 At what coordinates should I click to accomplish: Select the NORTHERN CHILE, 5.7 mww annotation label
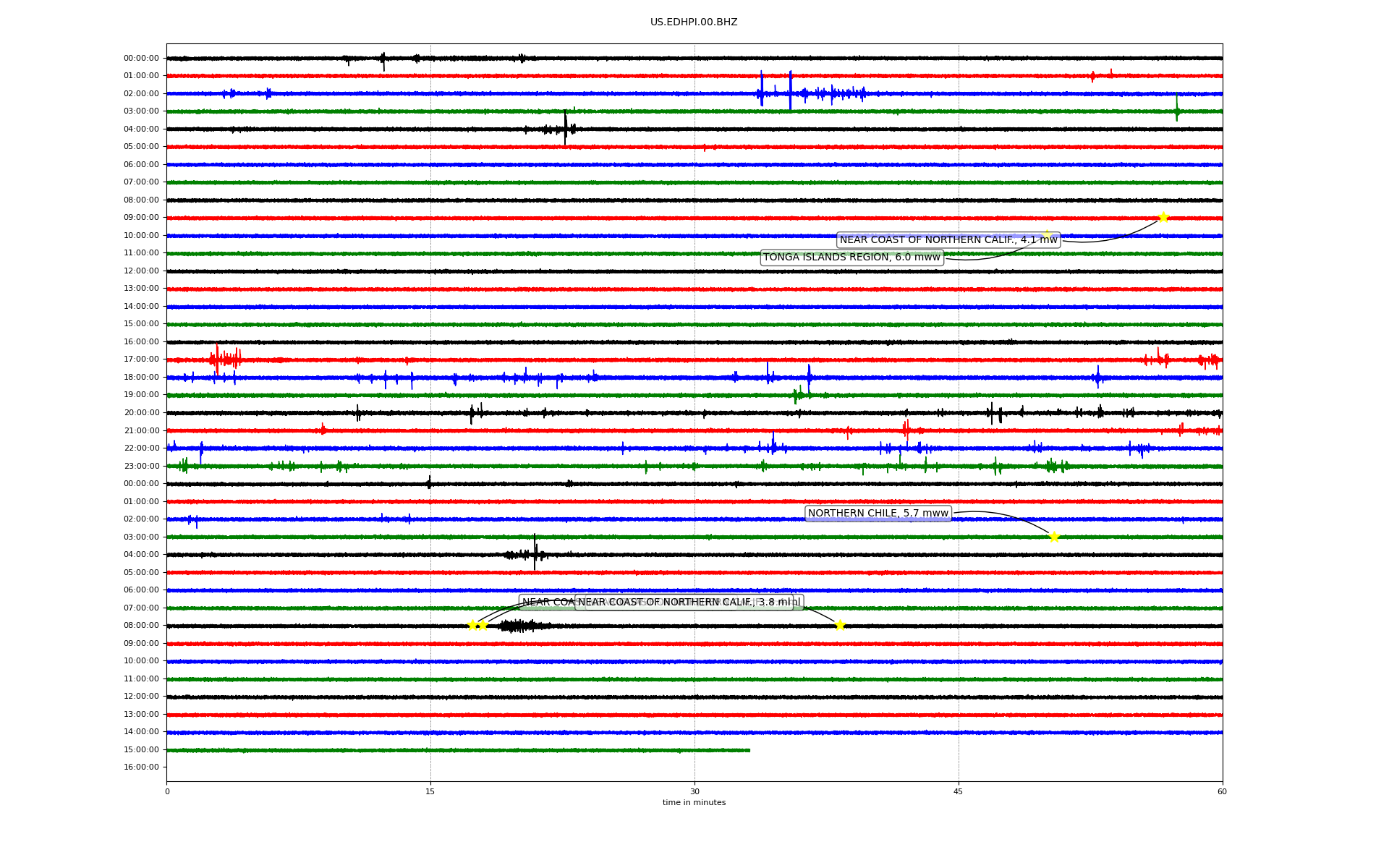(x=878, y=514)
